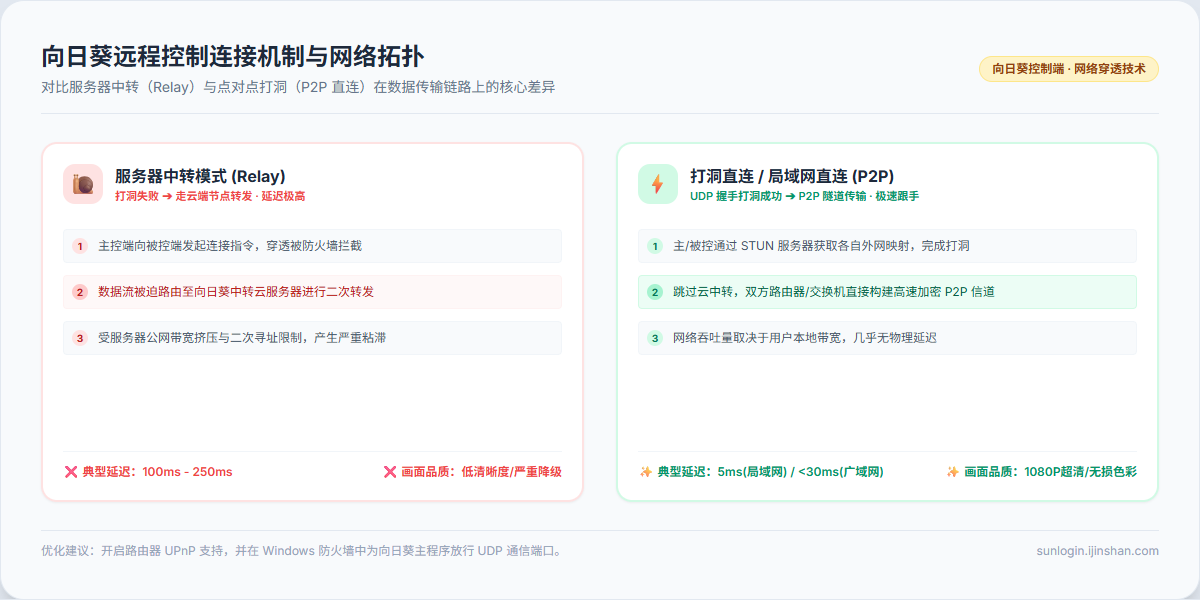Click the sparkle icon beside 画面品质：1080P超清

point(952,471)
